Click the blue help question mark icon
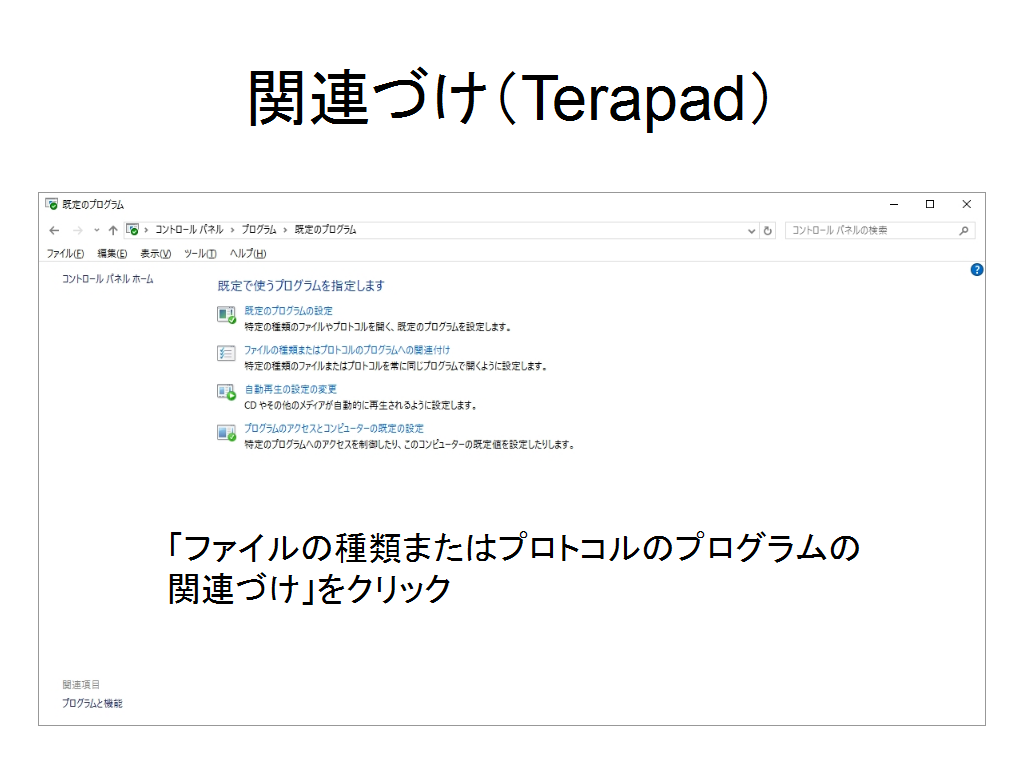This screenshot has height=768, width=1024. point(977,270)
